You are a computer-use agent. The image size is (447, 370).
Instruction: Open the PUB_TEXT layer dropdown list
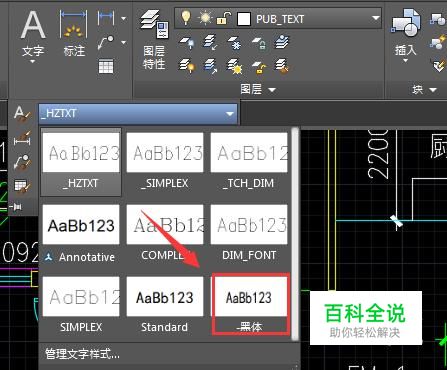pos(376,18)
